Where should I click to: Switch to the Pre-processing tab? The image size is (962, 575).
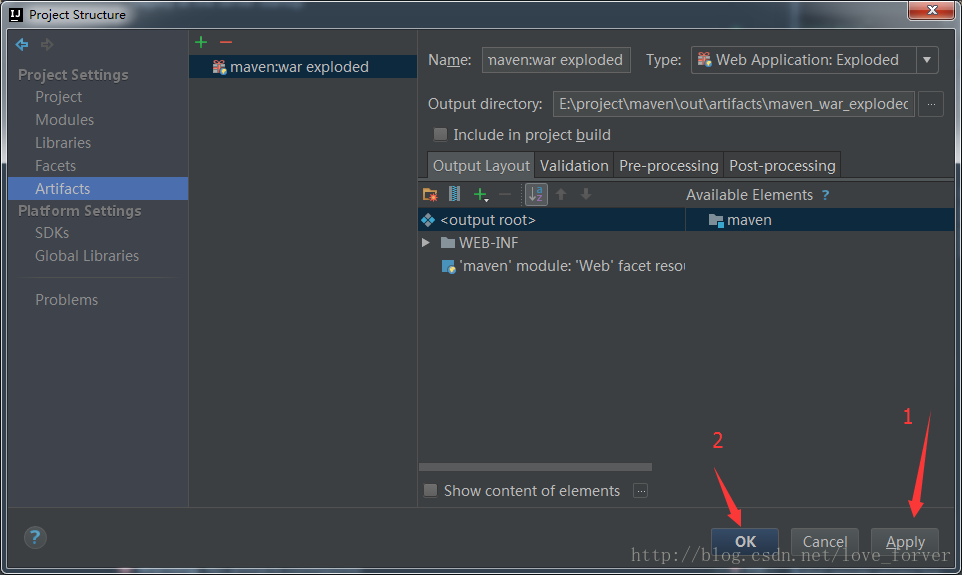pos(668,166)
